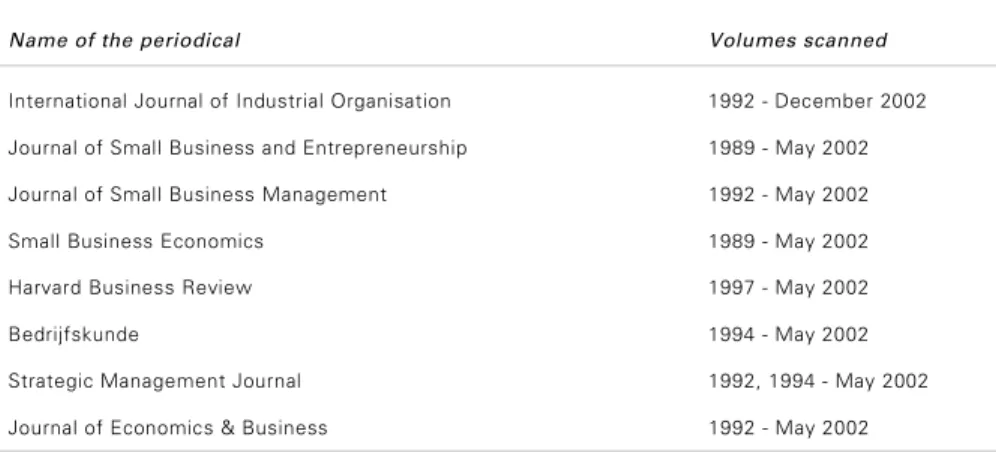
Task: Click volumes cell for Small Business and Entrepreneurship
Action: coord(788,148)
